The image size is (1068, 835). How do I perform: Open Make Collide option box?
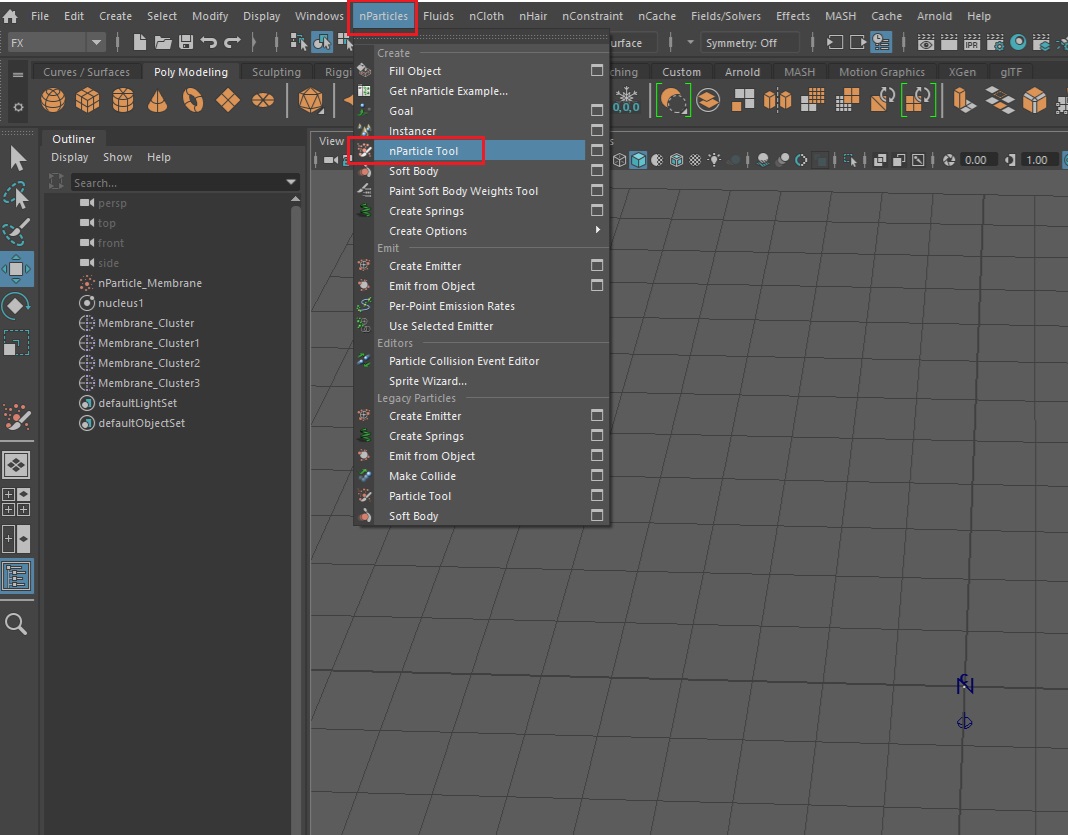(597, 475)
